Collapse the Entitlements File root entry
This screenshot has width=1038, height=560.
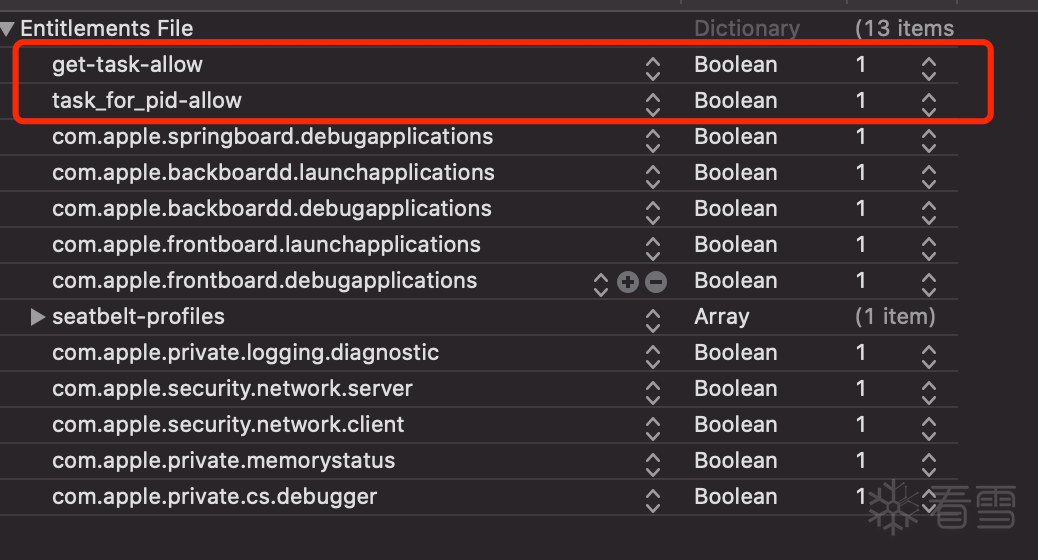pyautogui.click(x=8, y=29)
